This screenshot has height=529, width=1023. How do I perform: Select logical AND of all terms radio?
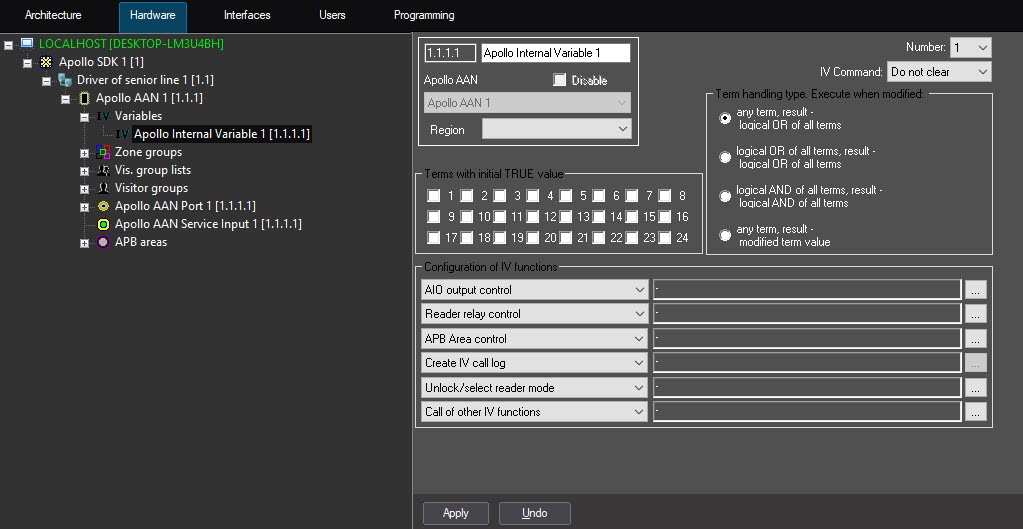725,197
